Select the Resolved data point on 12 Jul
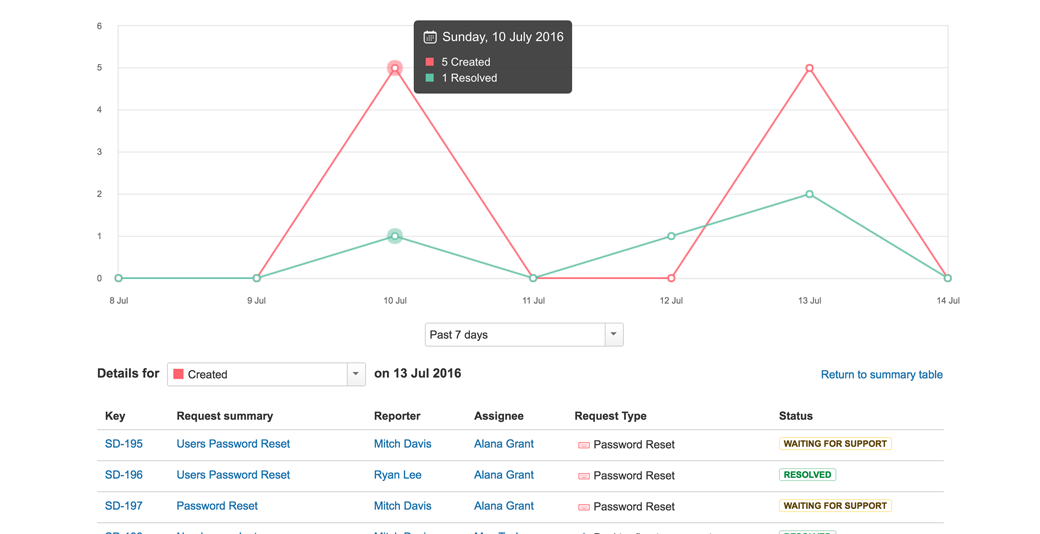The height and width of the screenshot is (534, 1040). pos(671,237)
